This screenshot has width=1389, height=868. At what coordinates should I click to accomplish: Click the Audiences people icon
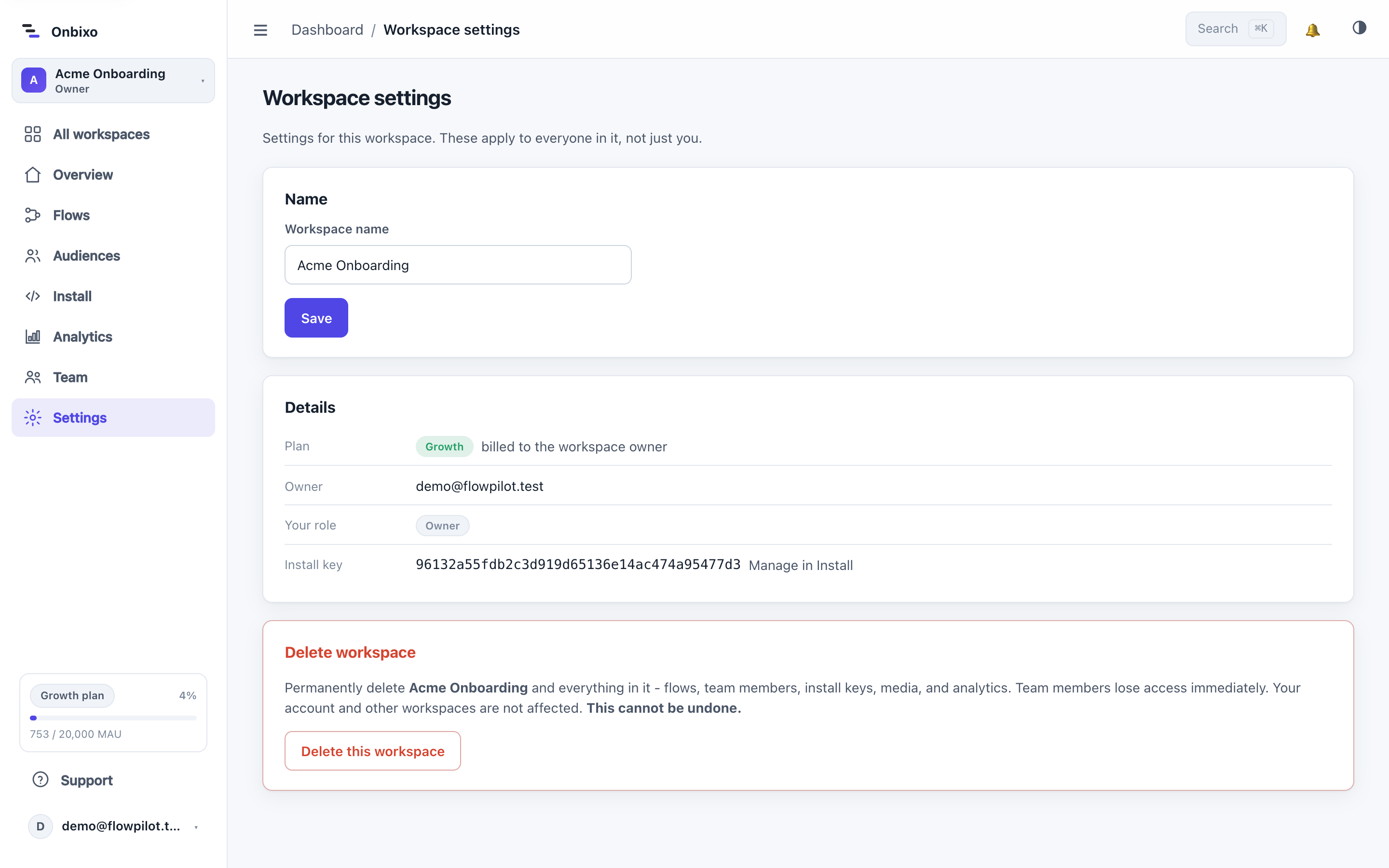pos(33,256)
